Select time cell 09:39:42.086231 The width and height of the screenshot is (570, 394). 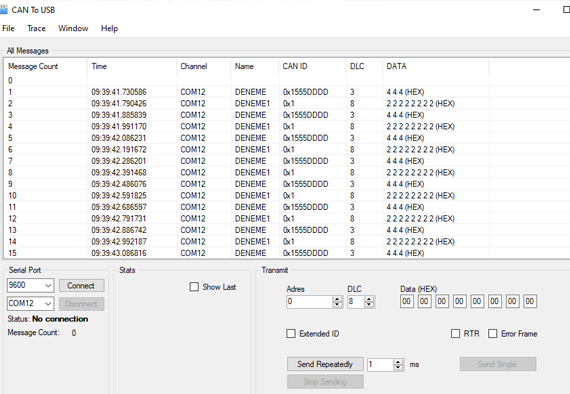tap(119, 138)
